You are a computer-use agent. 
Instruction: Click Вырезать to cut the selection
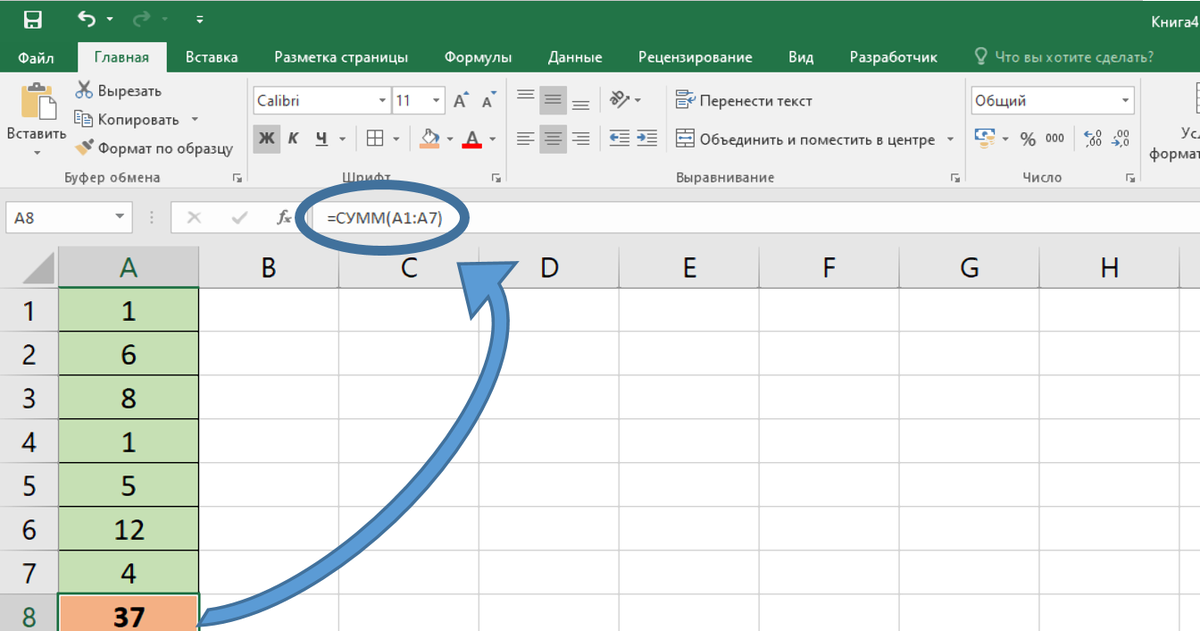(x=118, y=91)
